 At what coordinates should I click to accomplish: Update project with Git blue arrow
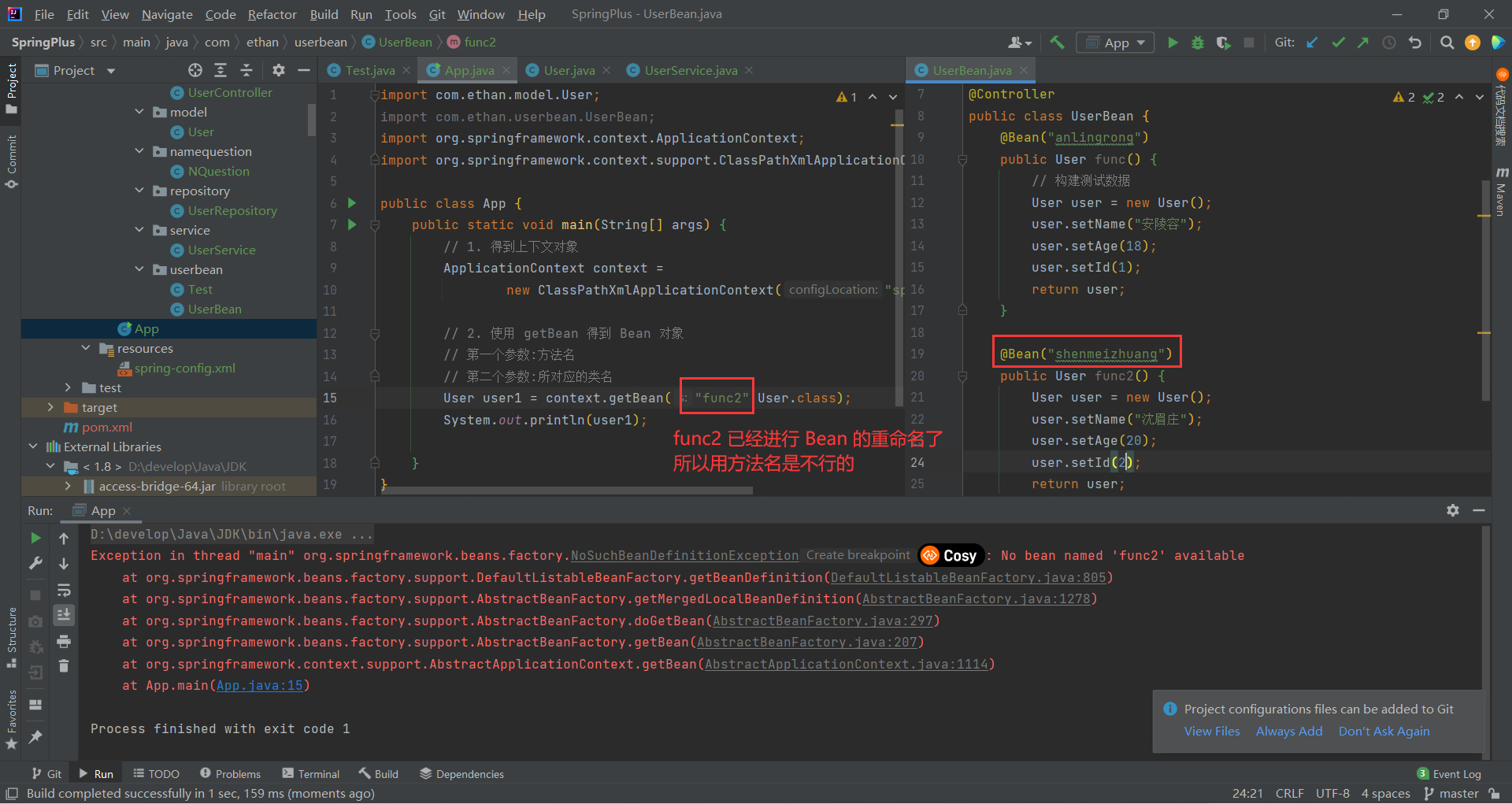tap(1312, 43)
